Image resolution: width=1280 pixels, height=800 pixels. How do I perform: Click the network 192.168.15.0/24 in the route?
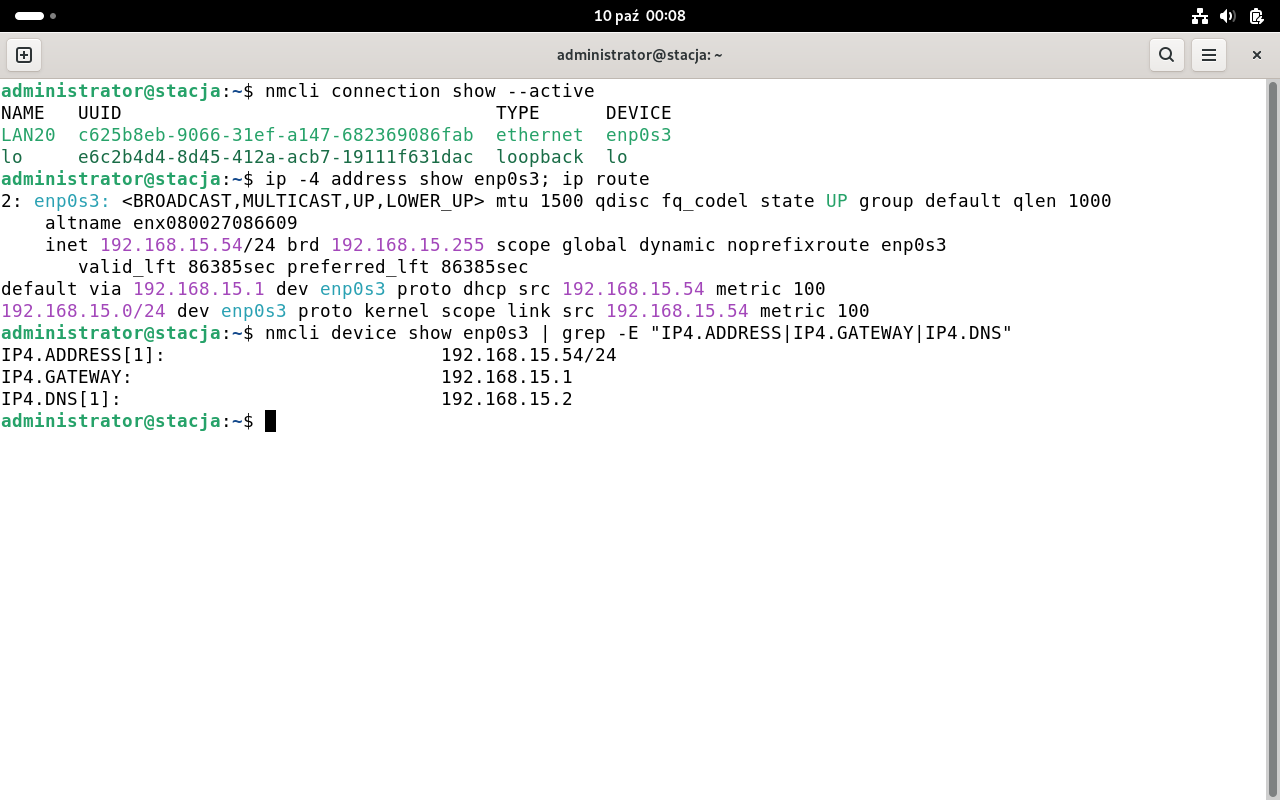tap(83, 311)
